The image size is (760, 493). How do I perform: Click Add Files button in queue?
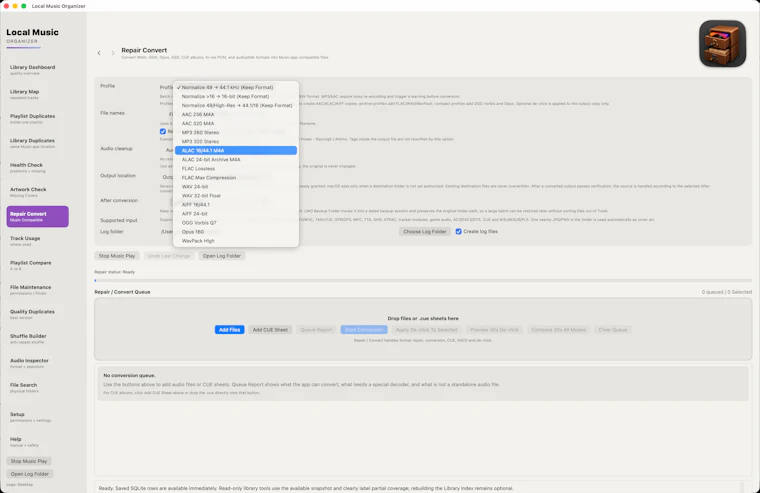tap(229, 330)
